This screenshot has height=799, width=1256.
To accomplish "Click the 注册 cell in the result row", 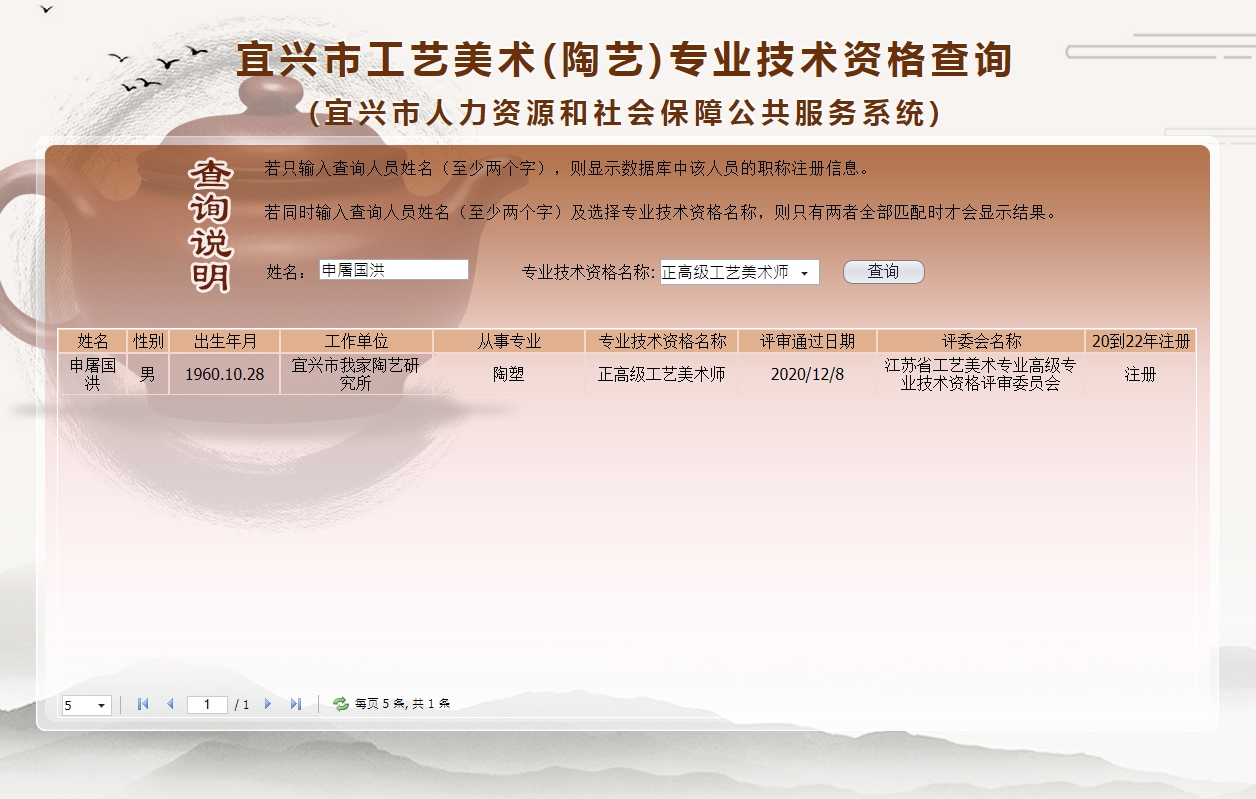I will 1140,374.
